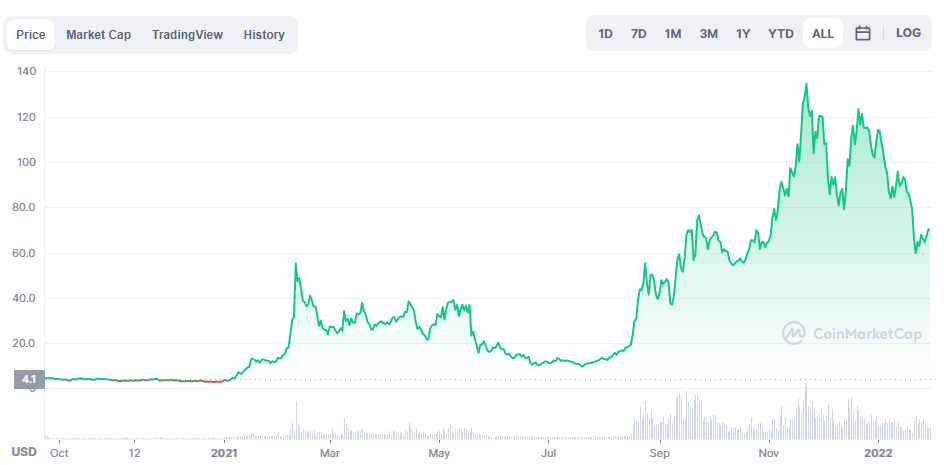944x465 pixels.
Task: Switch to the Market Cap tab
Action: [x=99, y=35]
